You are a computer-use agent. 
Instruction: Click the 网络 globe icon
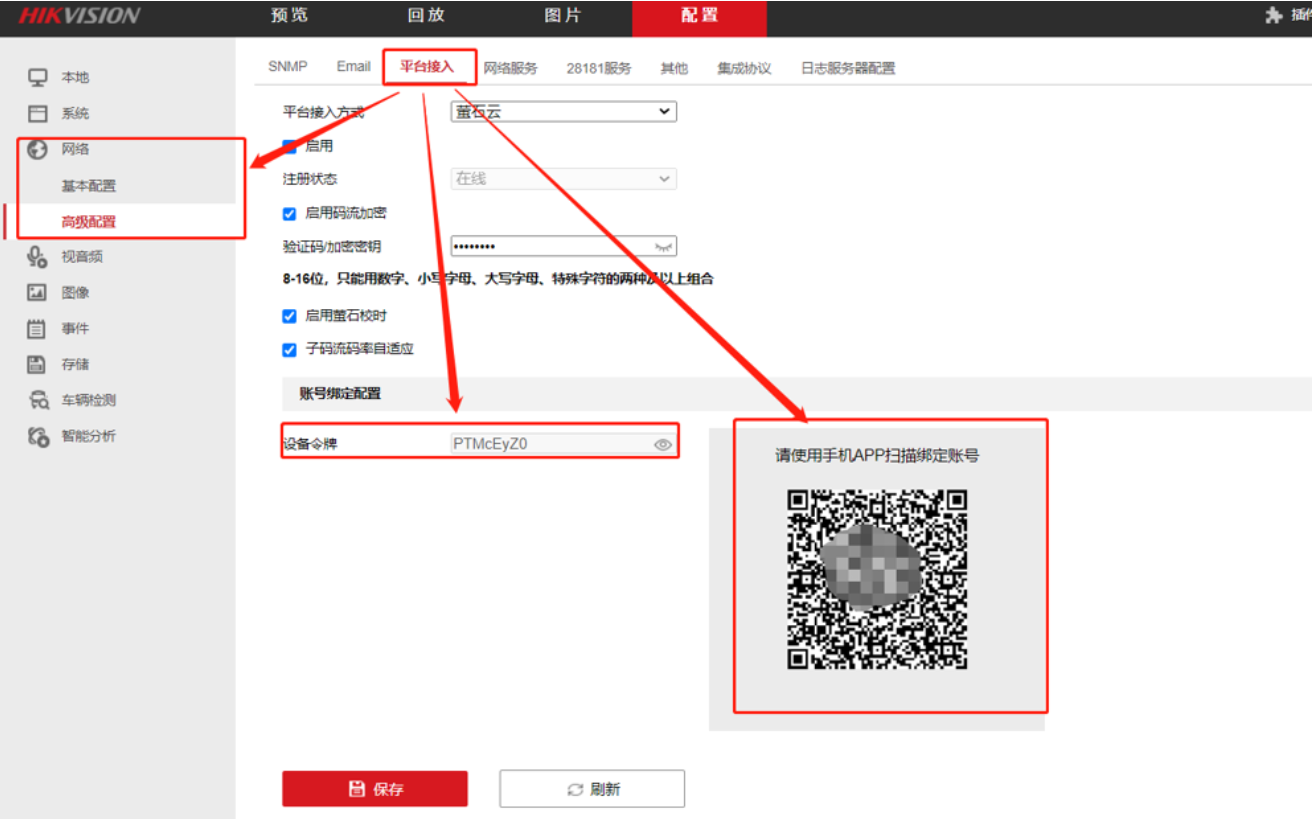[x=38, y=149]
